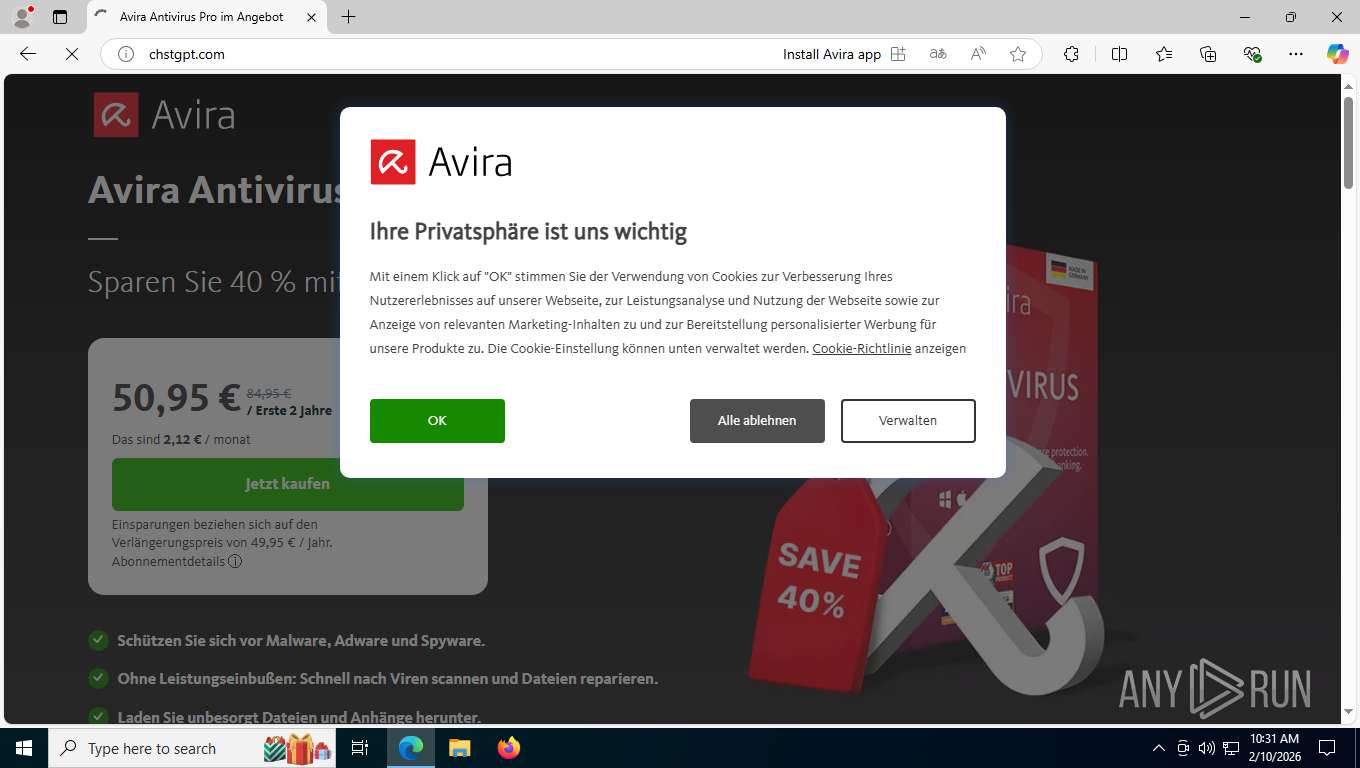The image size is (1360, 768).
Task: Open Task View on the taskbar
Action: [x=360, y=748]
